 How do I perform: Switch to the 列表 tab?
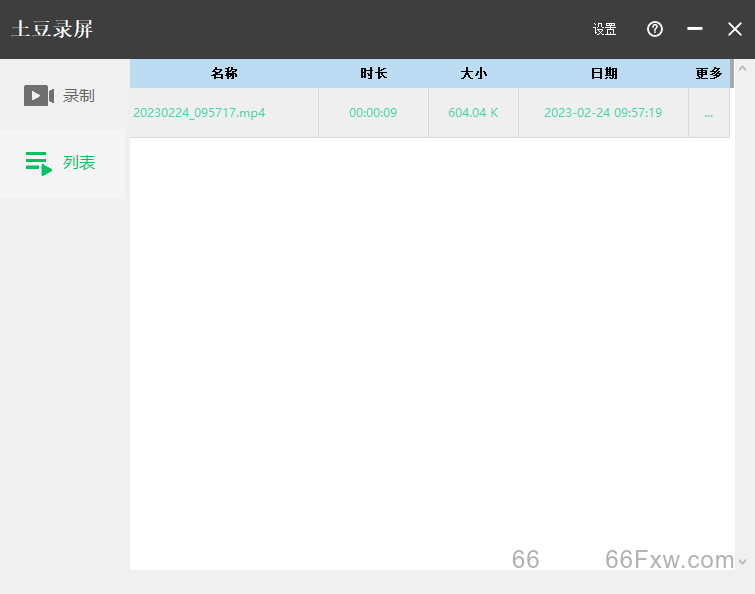[x=79, y=163]
